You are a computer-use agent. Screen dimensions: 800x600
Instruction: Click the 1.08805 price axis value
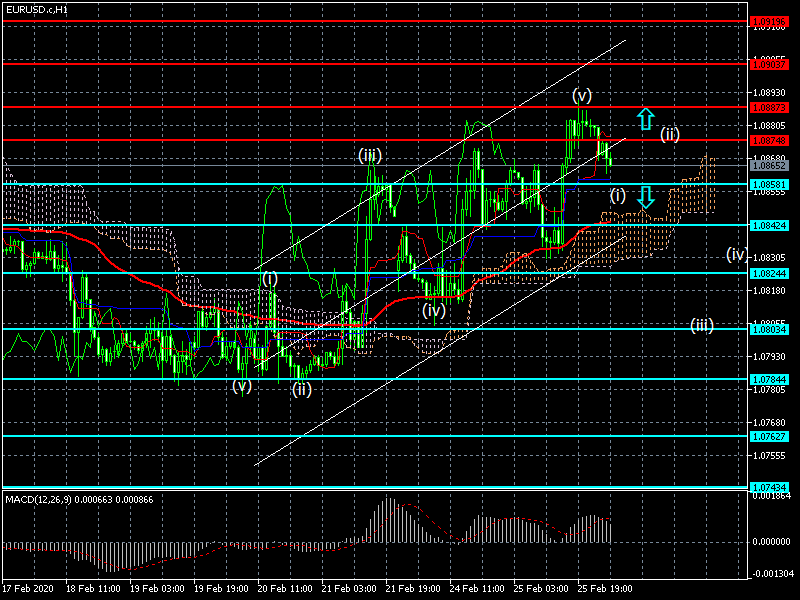click(x=769, y=125)
